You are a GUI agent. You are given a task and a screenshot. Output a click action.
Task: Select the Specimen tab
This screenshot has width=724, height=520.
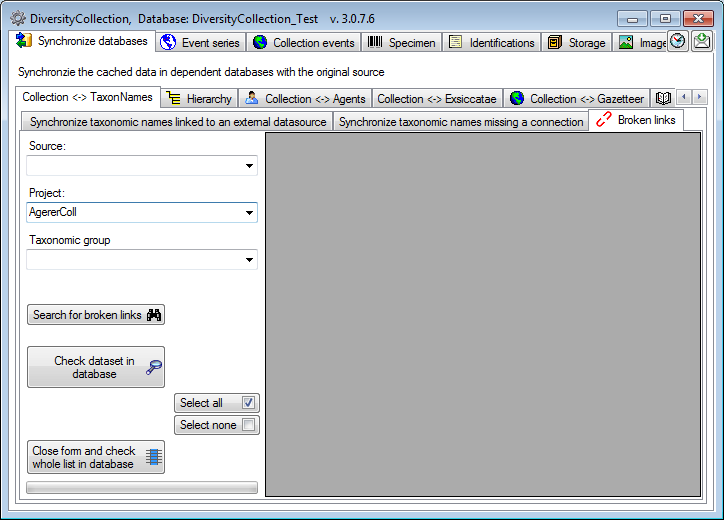point(402,43)
